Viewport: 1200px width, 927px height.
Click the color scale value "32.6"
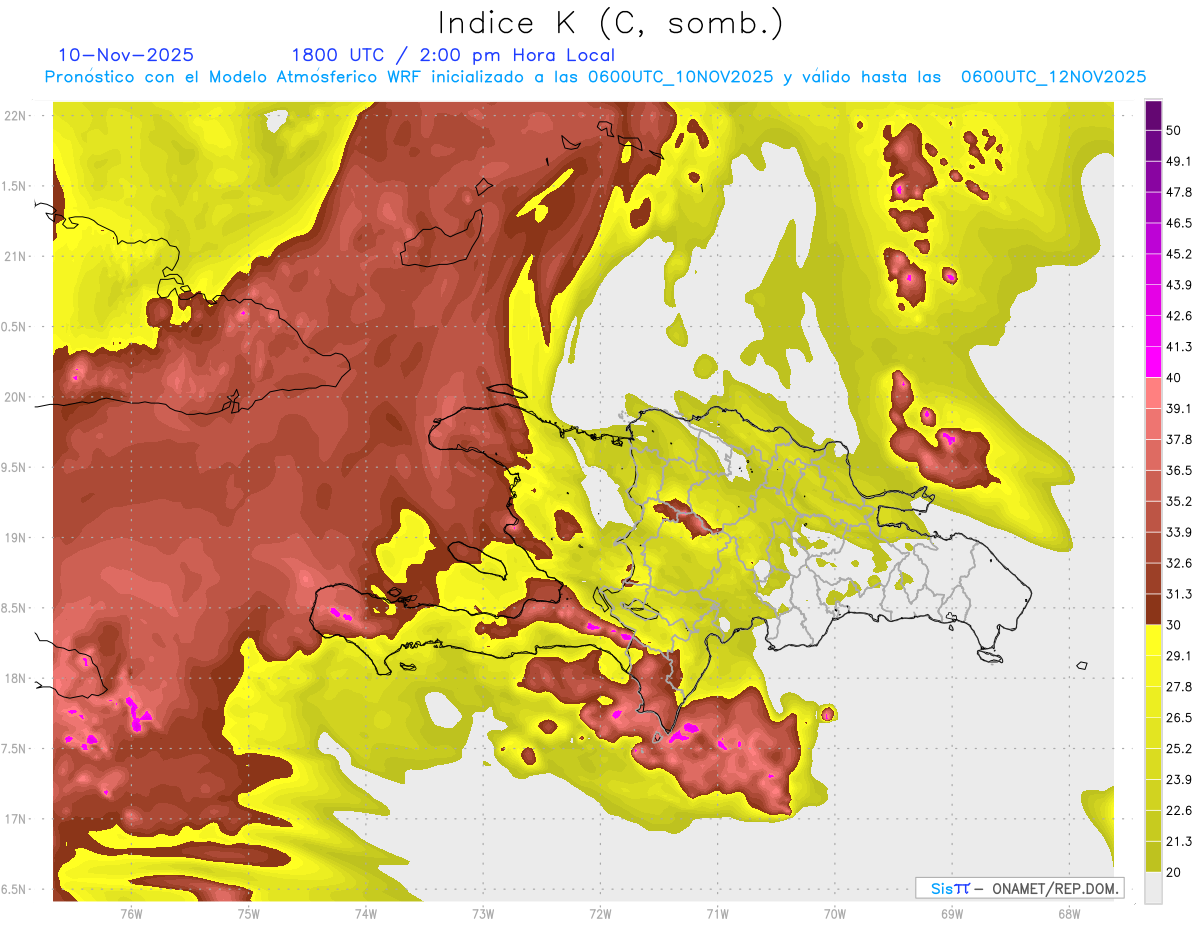tap(1178, 563)
